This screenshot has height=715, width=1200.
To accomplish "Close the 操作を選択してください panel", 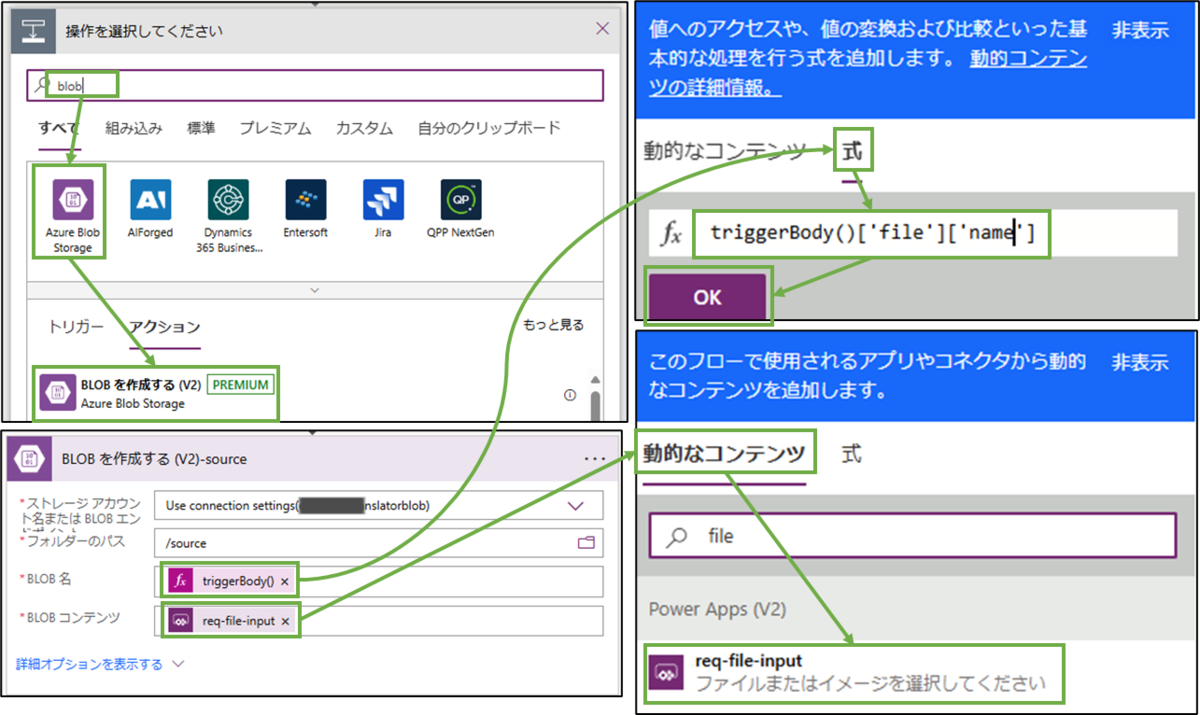I will (x=602, y=29).
